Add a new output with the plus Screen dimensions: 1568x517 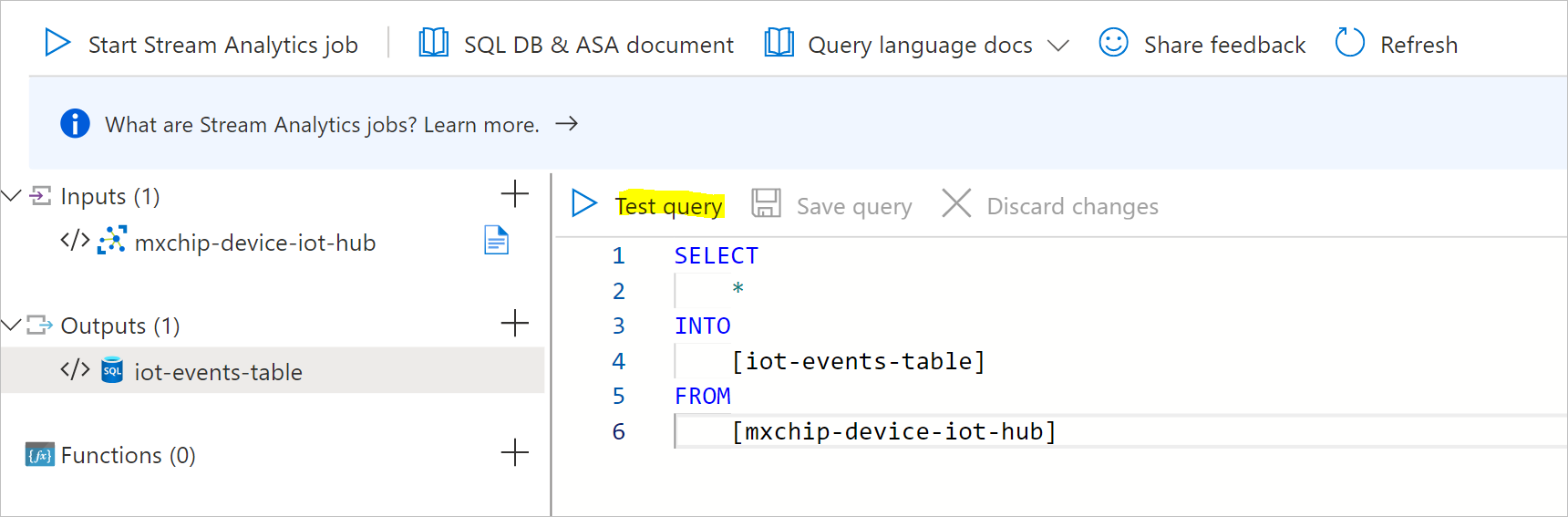(x=515, y=323)
